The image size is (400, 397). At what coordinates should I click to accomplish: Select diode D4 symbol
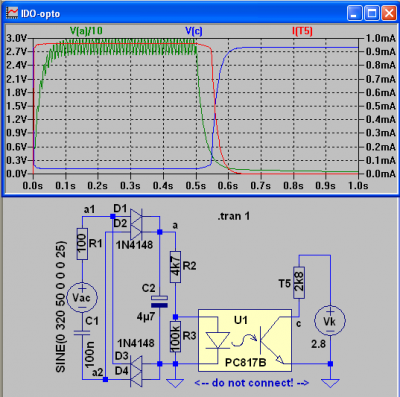click(136, 379)
